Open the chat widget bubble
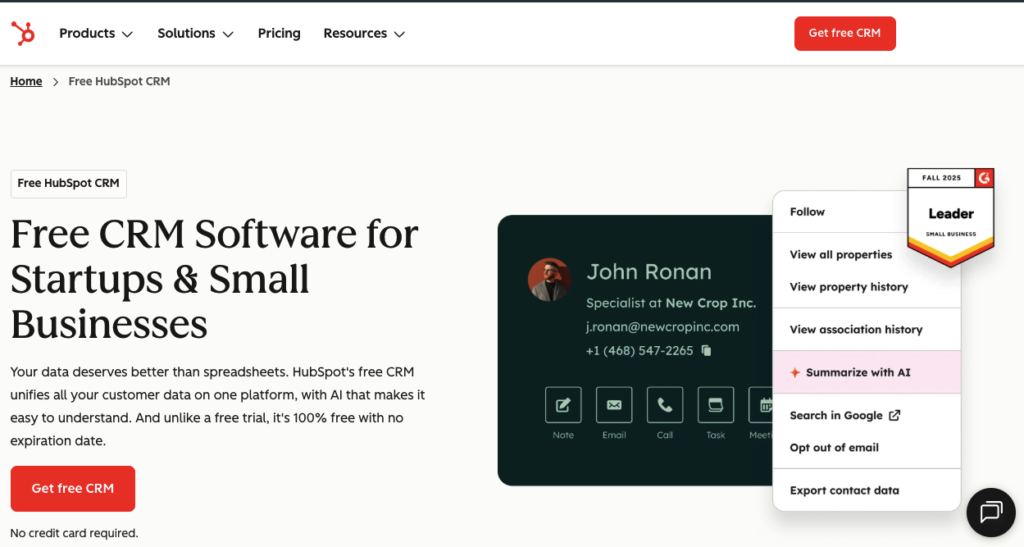 [990, 513]
